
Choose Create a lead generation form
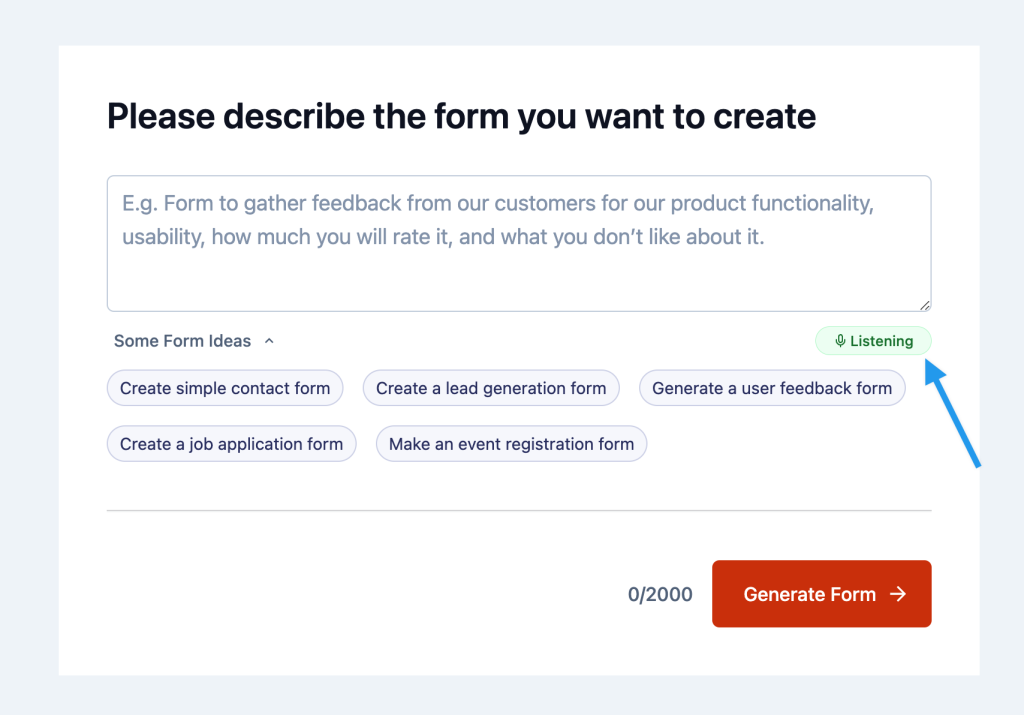[490, 388]
